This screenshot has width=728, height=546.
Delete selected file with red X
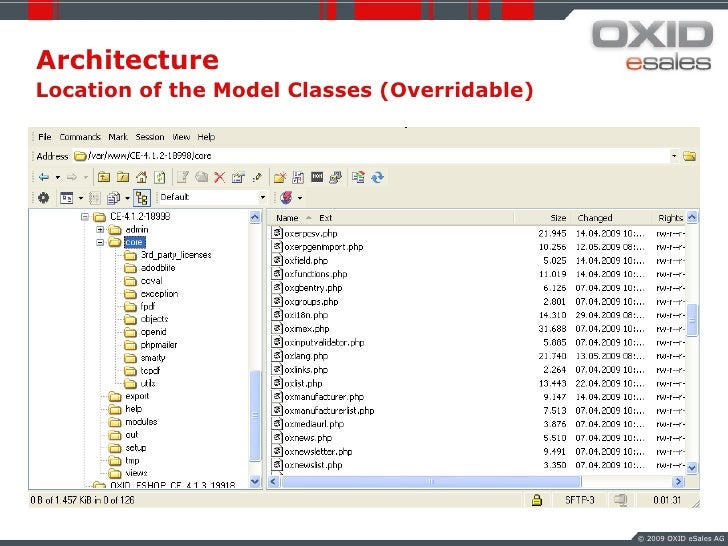coord(220,177)
